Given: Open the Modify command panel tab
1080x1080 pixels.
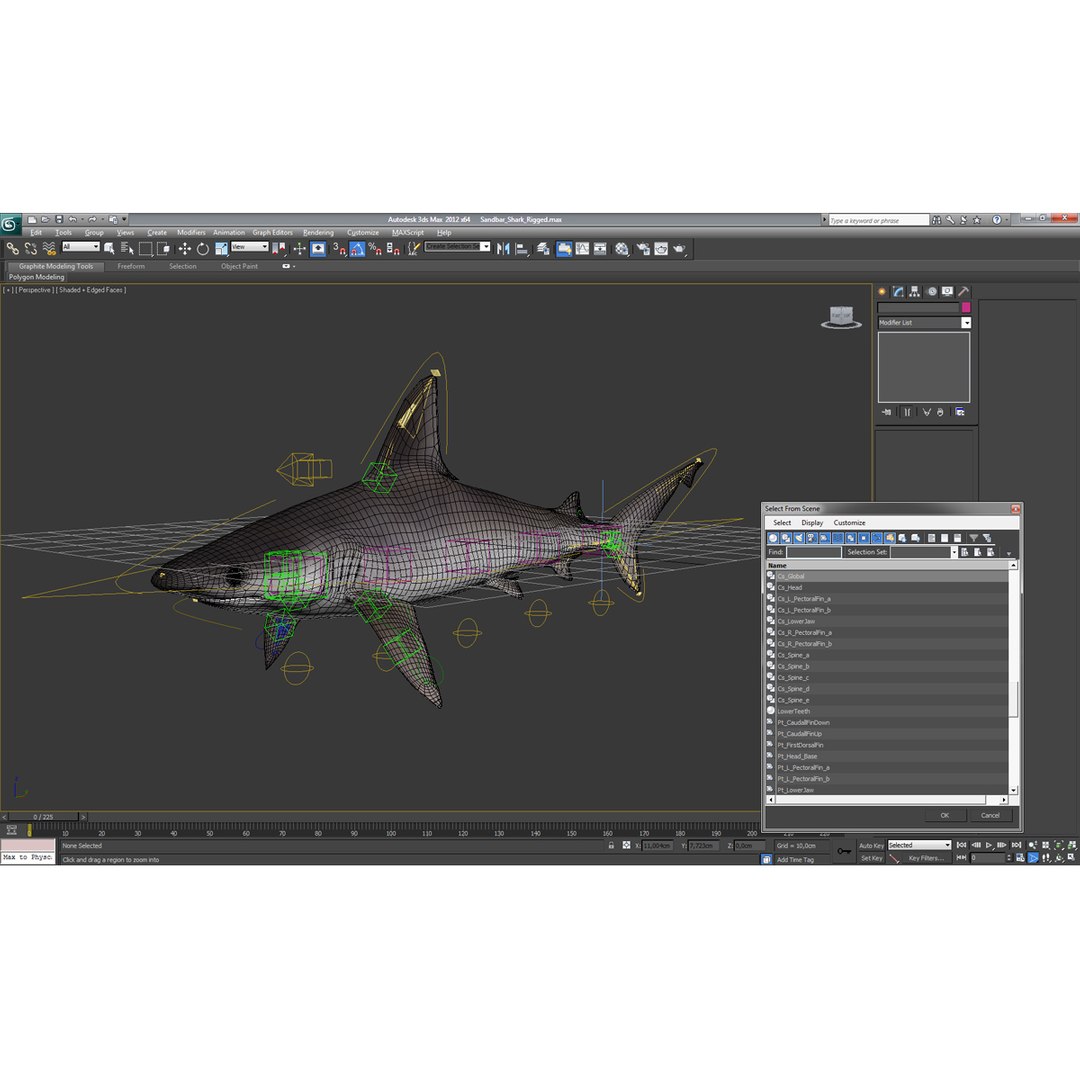Looking at the screenshot, I should click(898, 291).
